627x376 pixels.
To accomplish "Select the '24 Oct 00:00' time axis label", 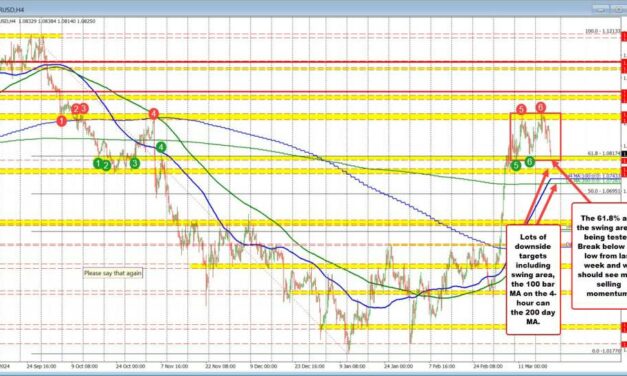I will tap(131, 366).
